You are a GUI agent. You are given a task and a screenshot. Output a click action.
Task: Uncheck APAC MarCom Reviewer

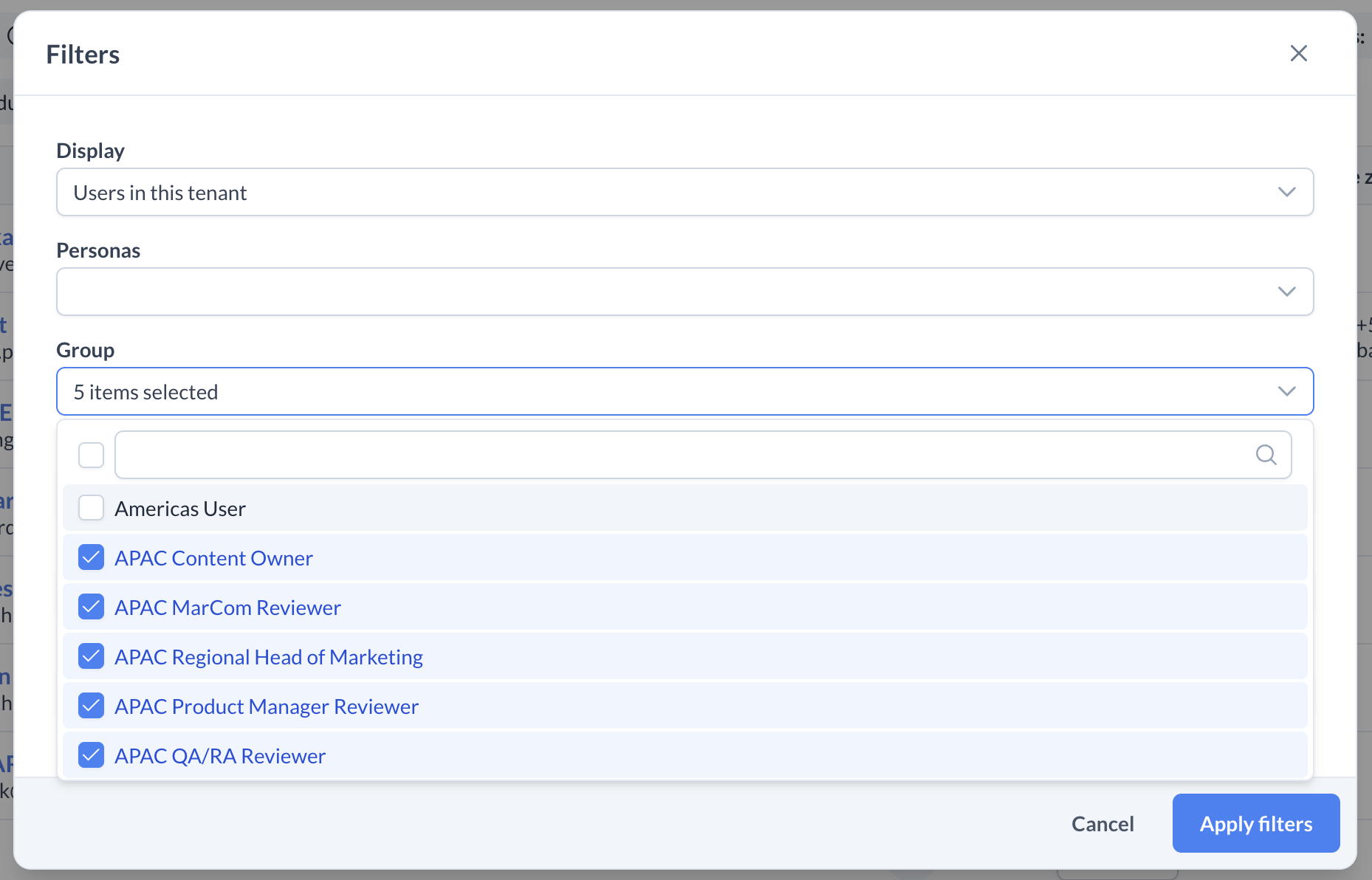(x=91, y=607)
